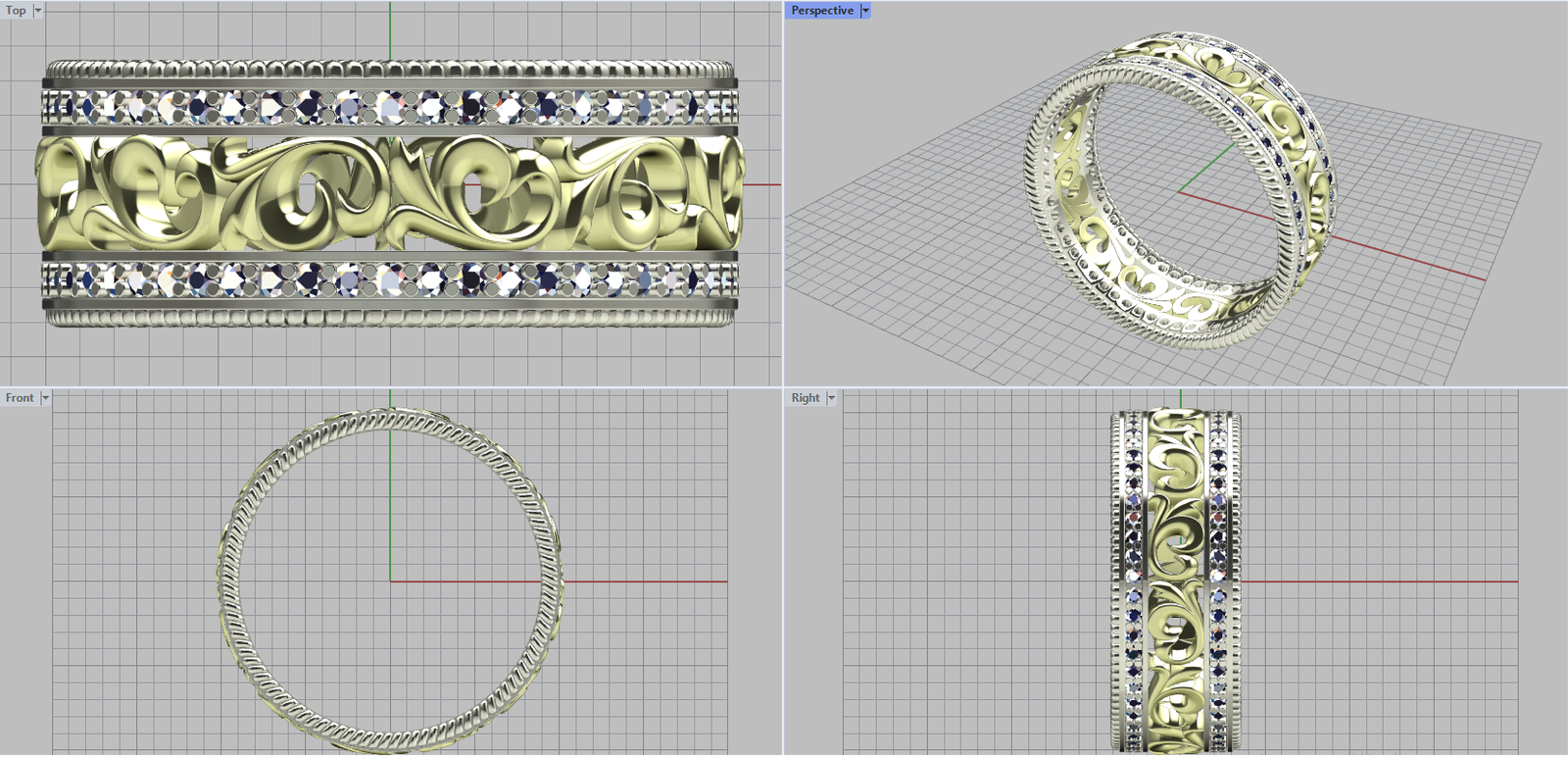Click the Front viewport title label
Image resolution: width=1568 pixels, height=757 pixels.
20,398
